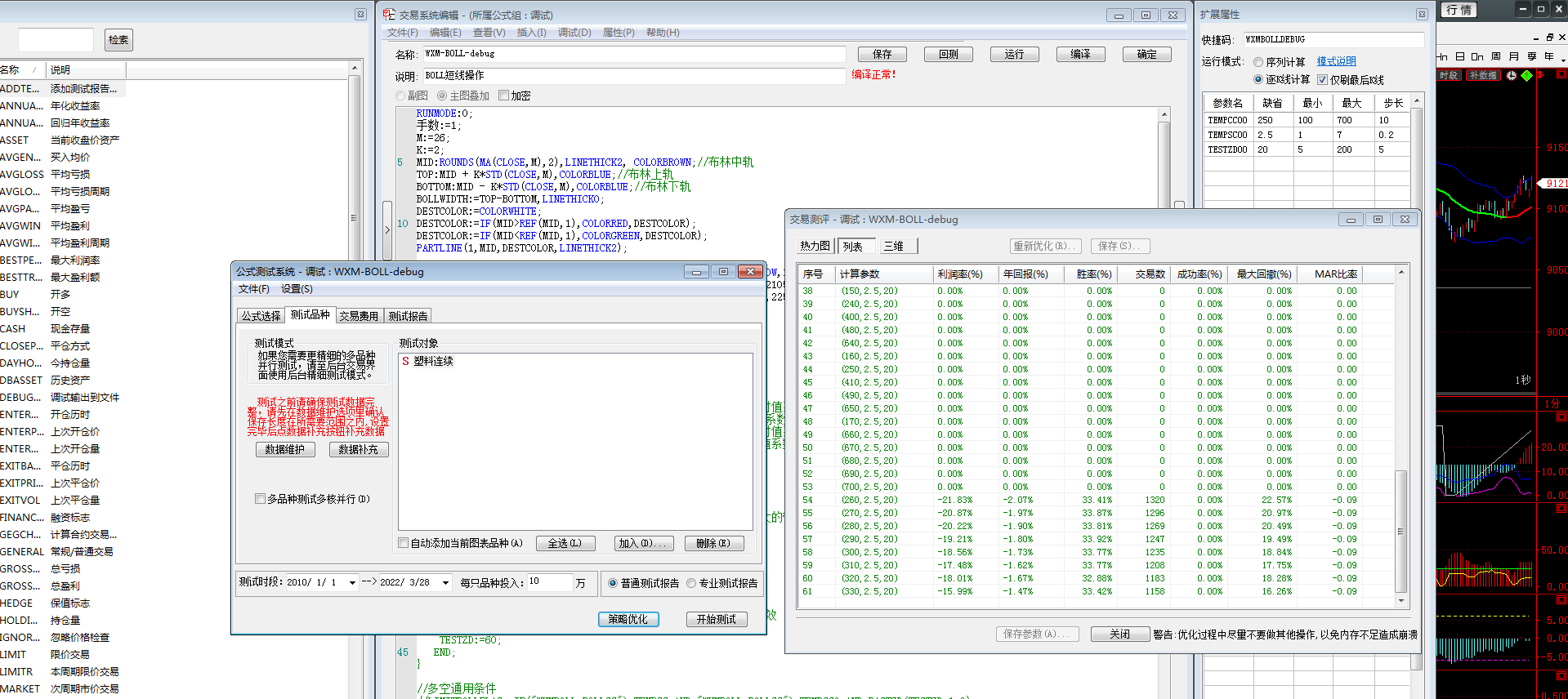Click the 检索 search button
1568x699 pixels.
point(118,39)
